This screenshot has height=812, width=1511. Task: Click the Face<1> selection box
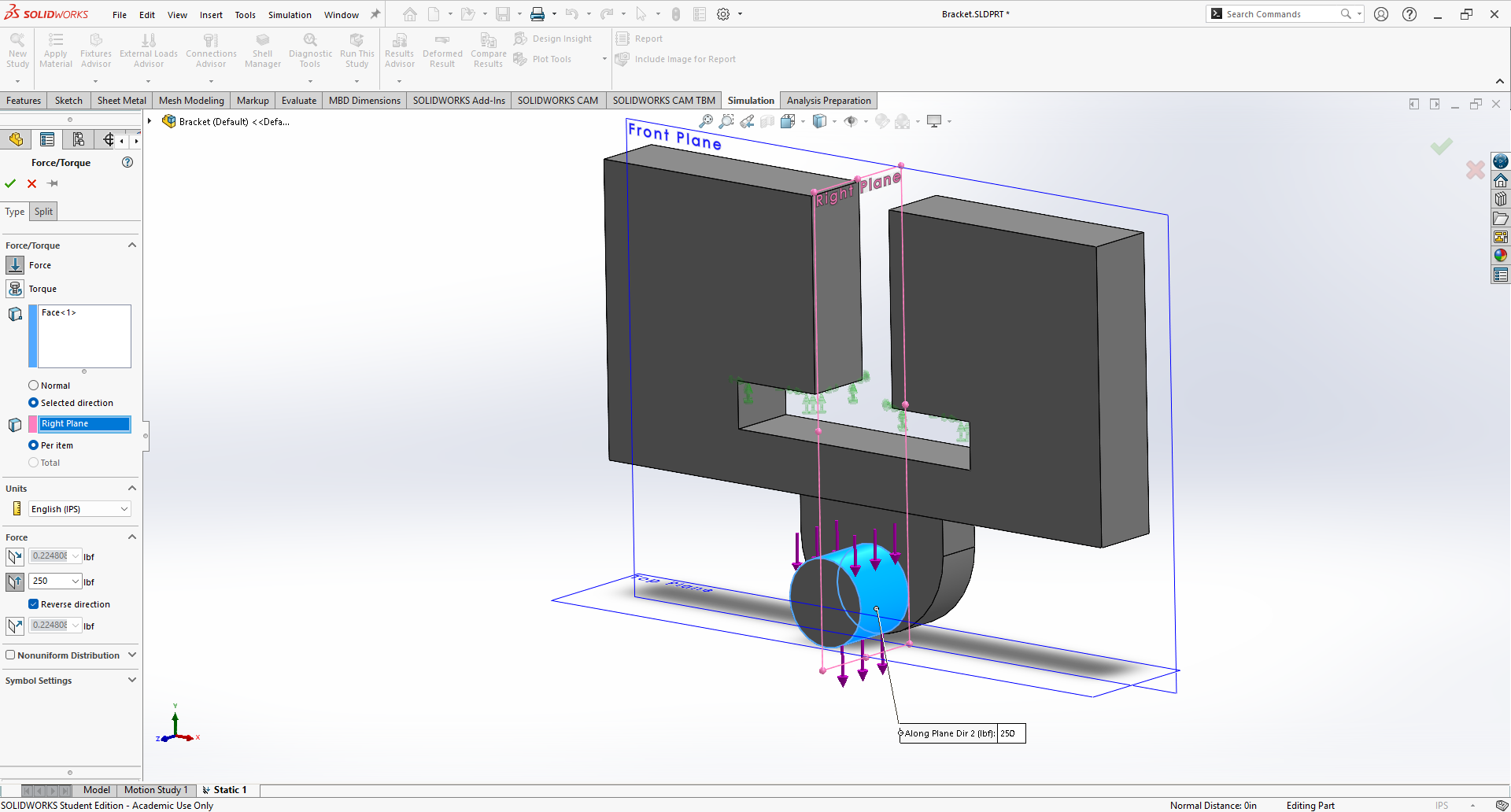point(84,336)
